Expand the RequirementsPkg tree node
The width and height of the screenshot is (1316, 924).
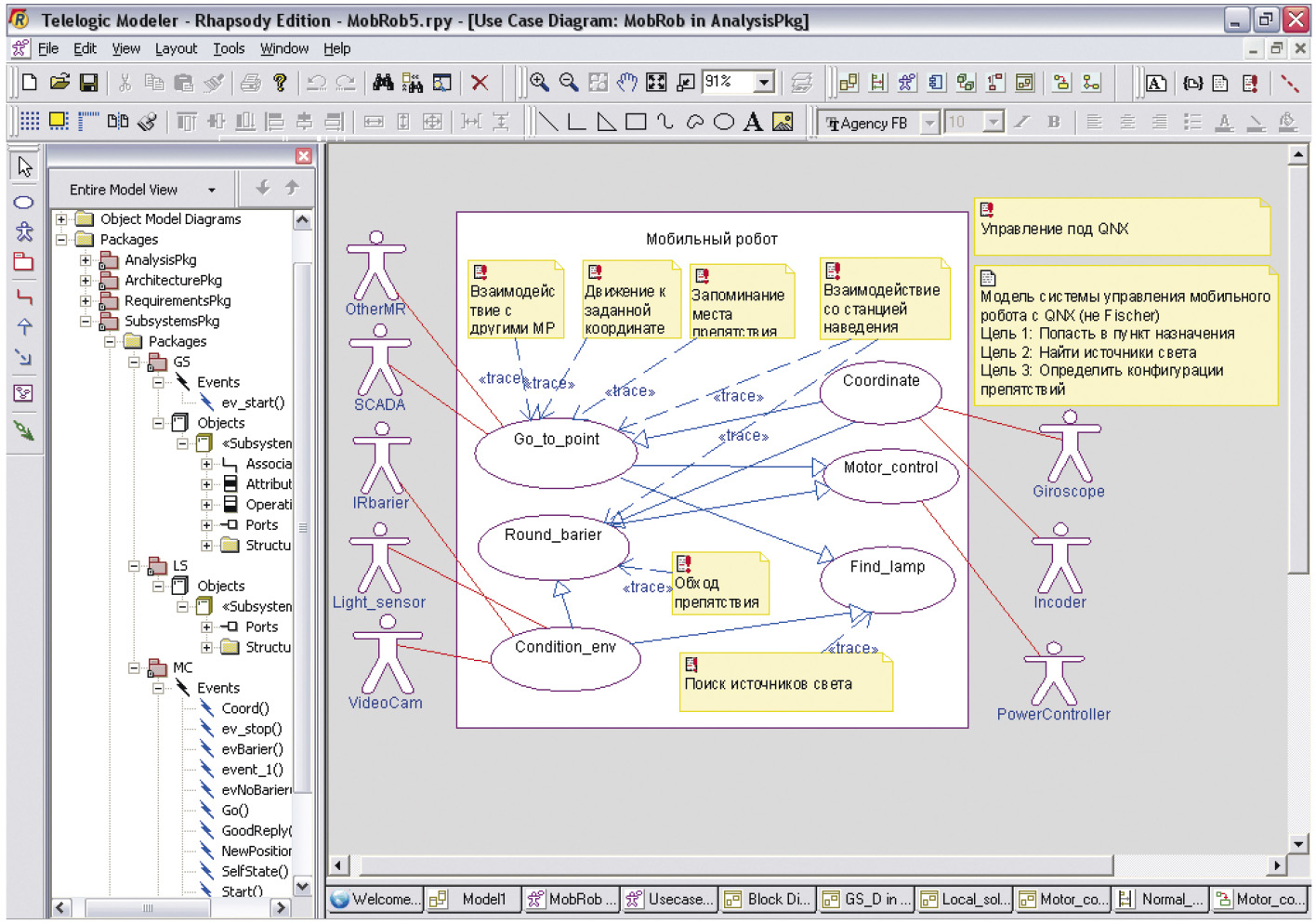coord(86,301)
